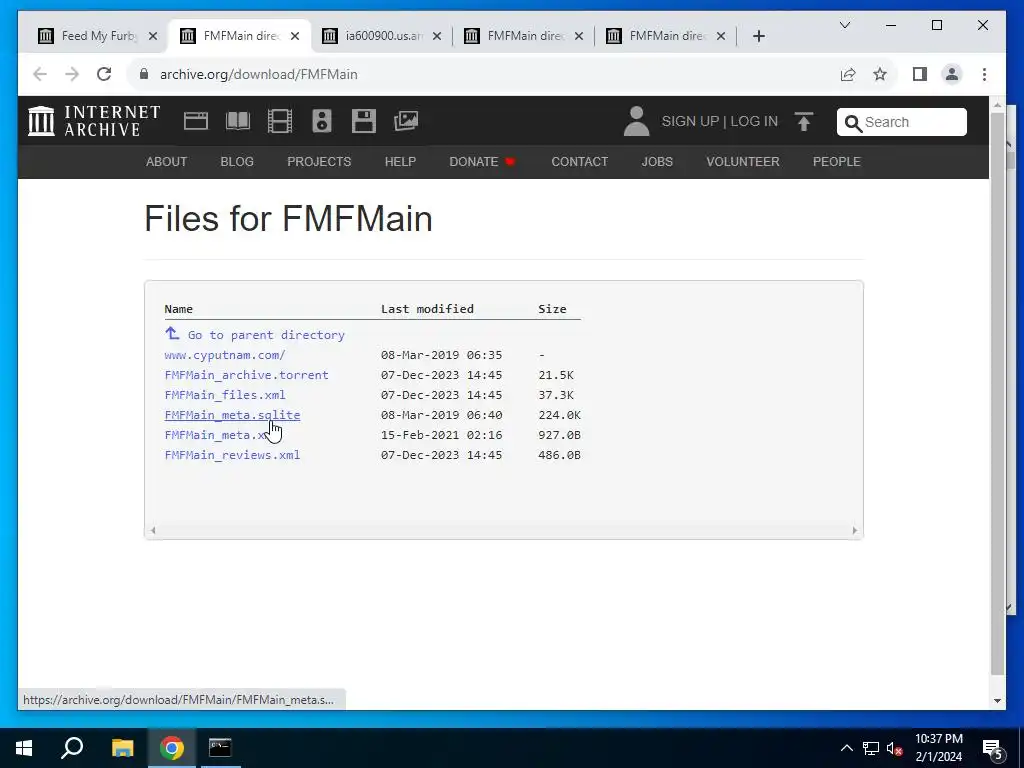
Task: Open the Software floppy disk icon
Action: click(x=364, y=121)
